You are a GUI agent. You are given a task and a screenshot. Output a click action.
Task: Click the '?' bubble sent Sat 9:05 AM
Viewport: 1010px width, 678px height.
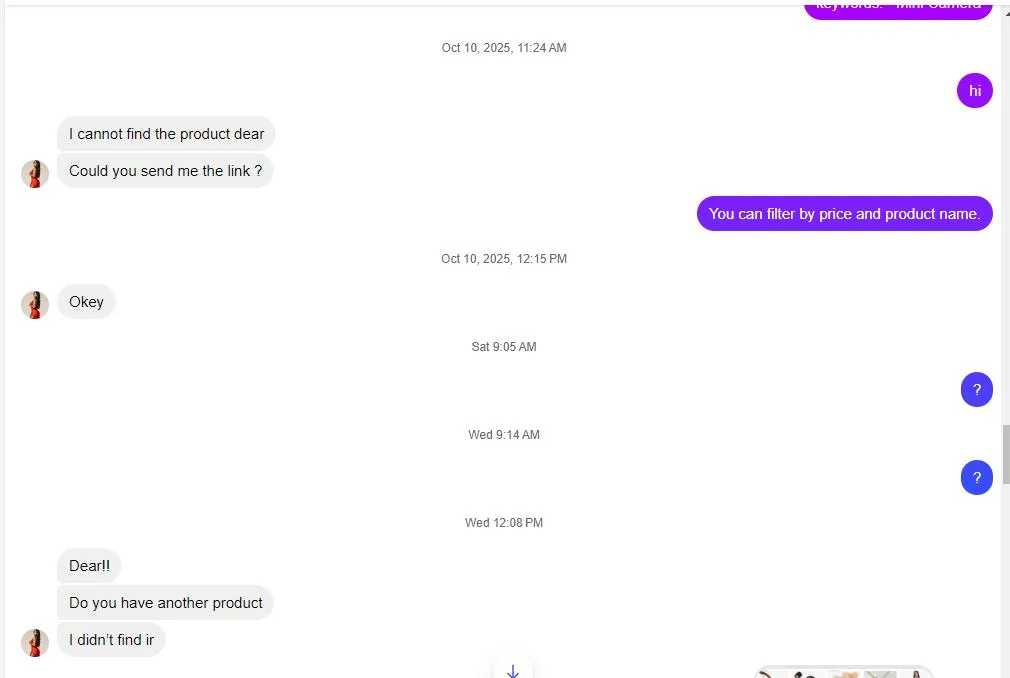point(976,390)
